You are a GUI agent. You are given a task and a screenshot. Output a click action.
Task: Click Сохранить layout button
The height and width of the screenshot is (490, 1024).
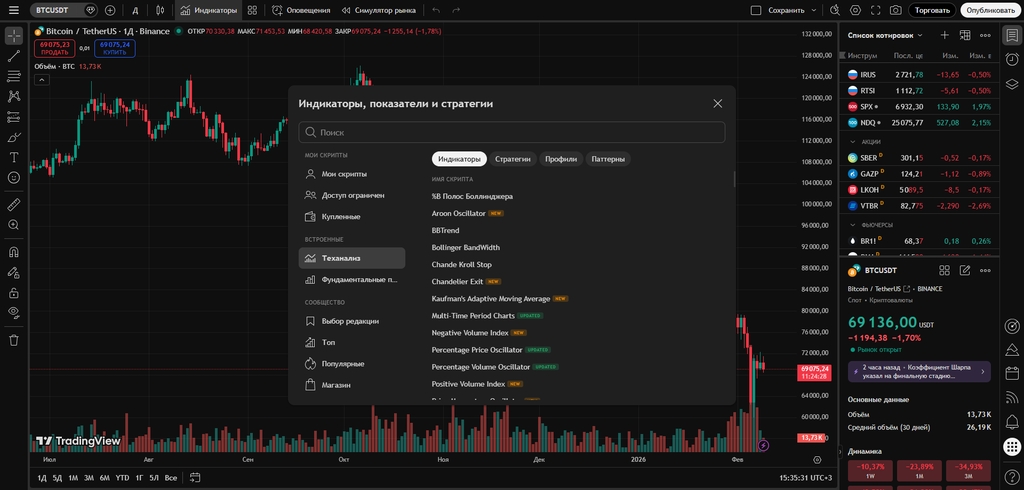click(786, 10)
